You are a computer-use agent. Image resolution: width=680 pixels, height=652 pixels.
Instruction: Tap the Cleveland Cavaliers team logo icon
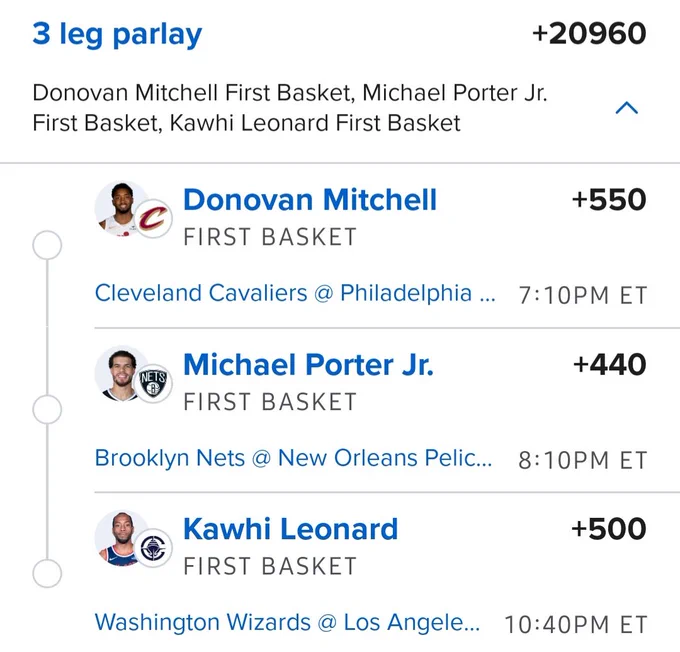[x=153, y=219]
